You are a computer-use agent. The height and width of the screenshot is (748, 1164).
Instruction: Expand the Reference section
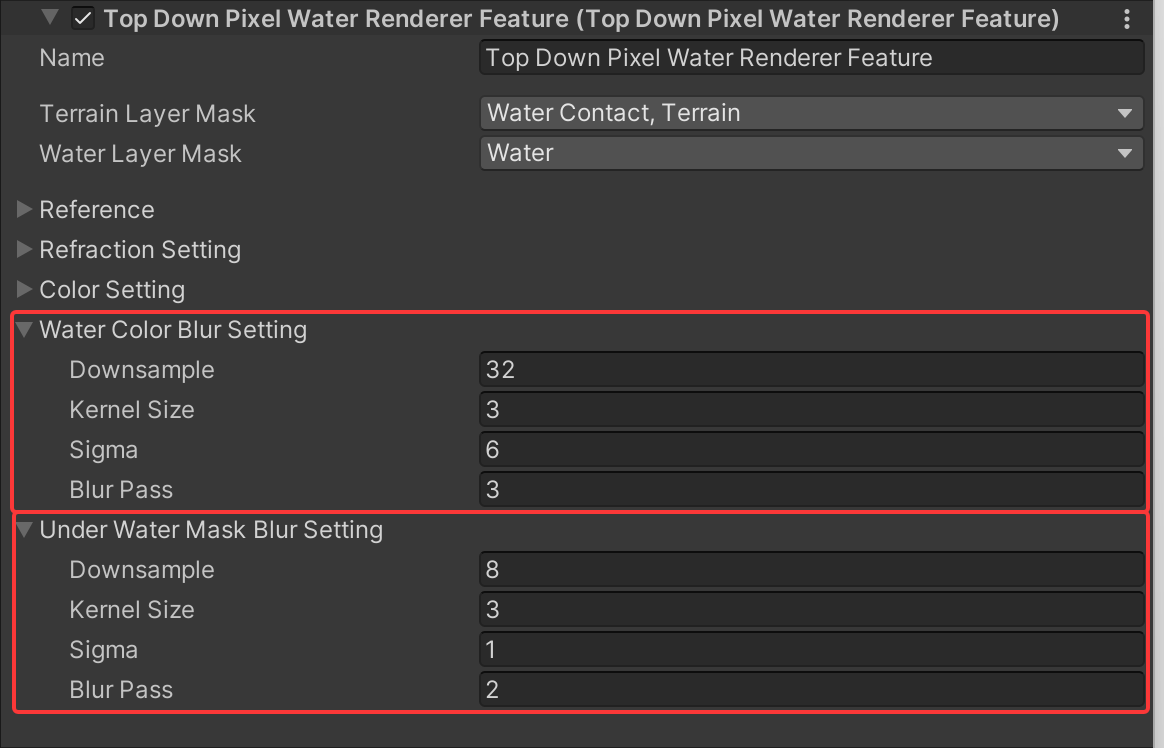pyautogui.click(x=26, y=209)
